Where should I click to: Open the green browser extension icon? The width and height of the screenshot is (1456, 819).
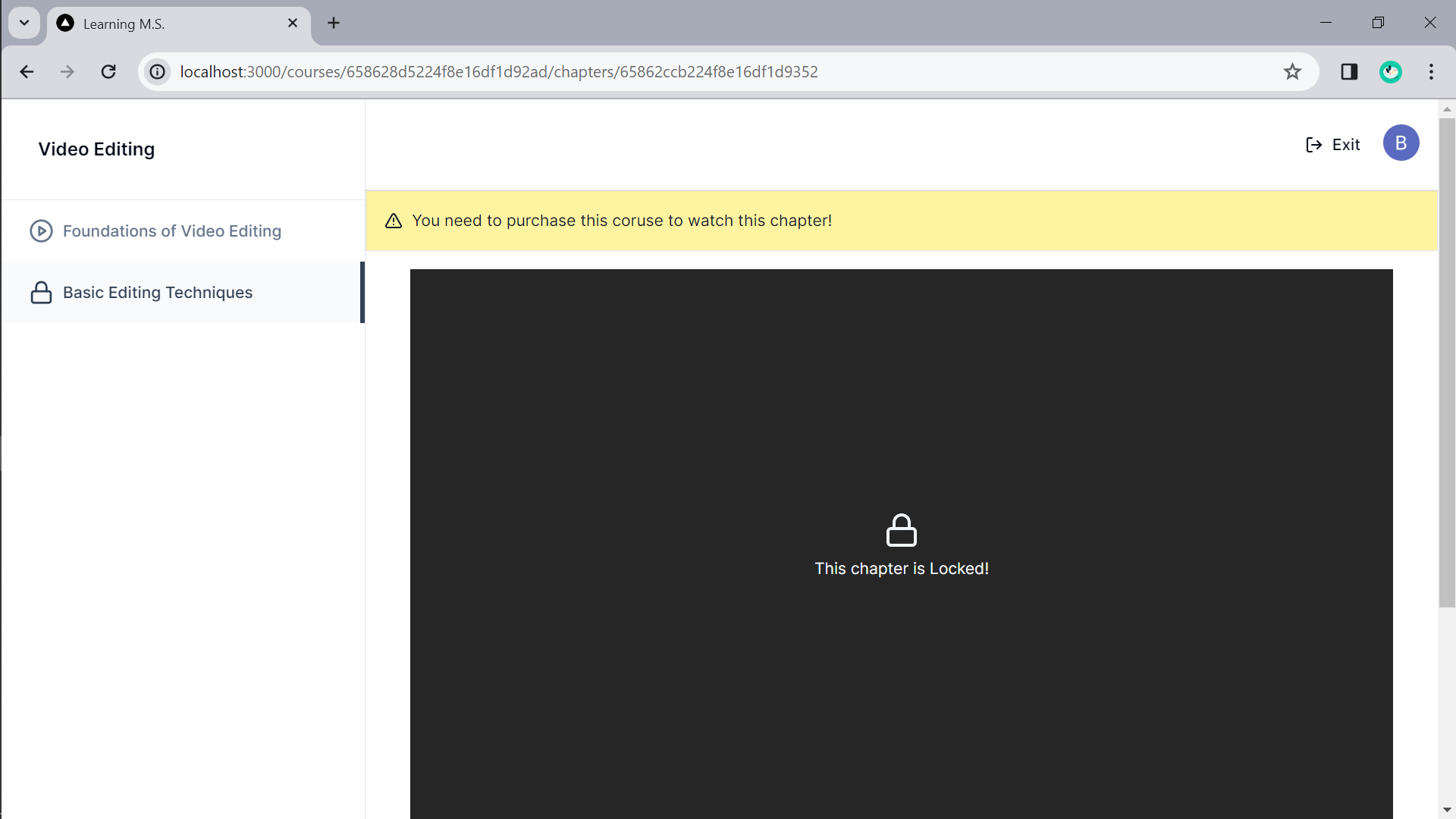1390,72
